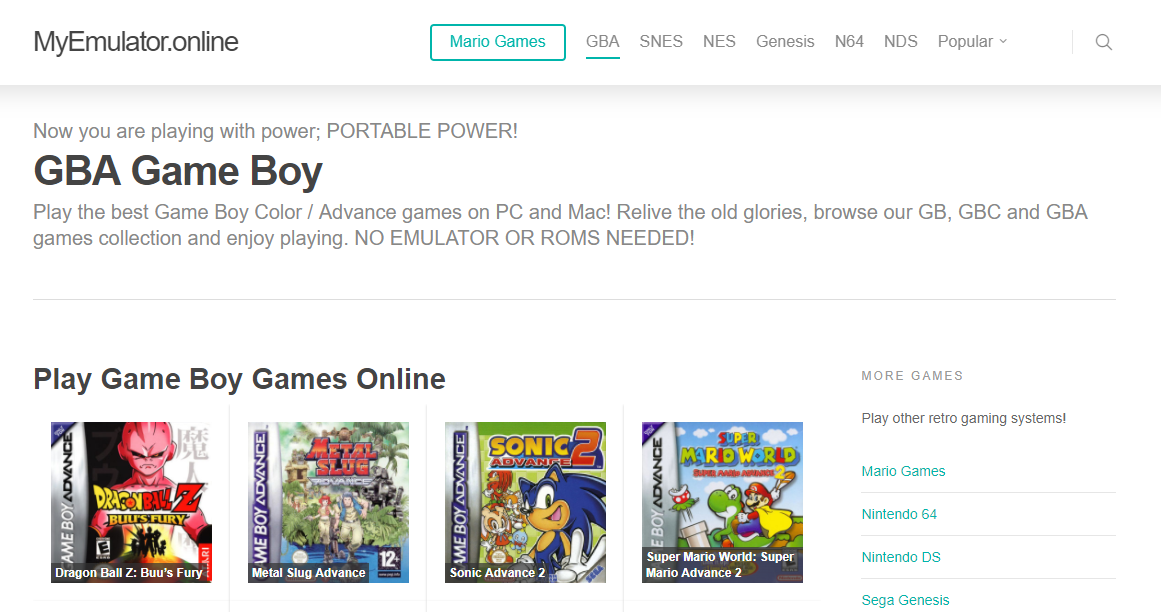Launch Metal Slug Advance from its cover
Viewport: 1161px width, 612px height.
pos(327,502)
